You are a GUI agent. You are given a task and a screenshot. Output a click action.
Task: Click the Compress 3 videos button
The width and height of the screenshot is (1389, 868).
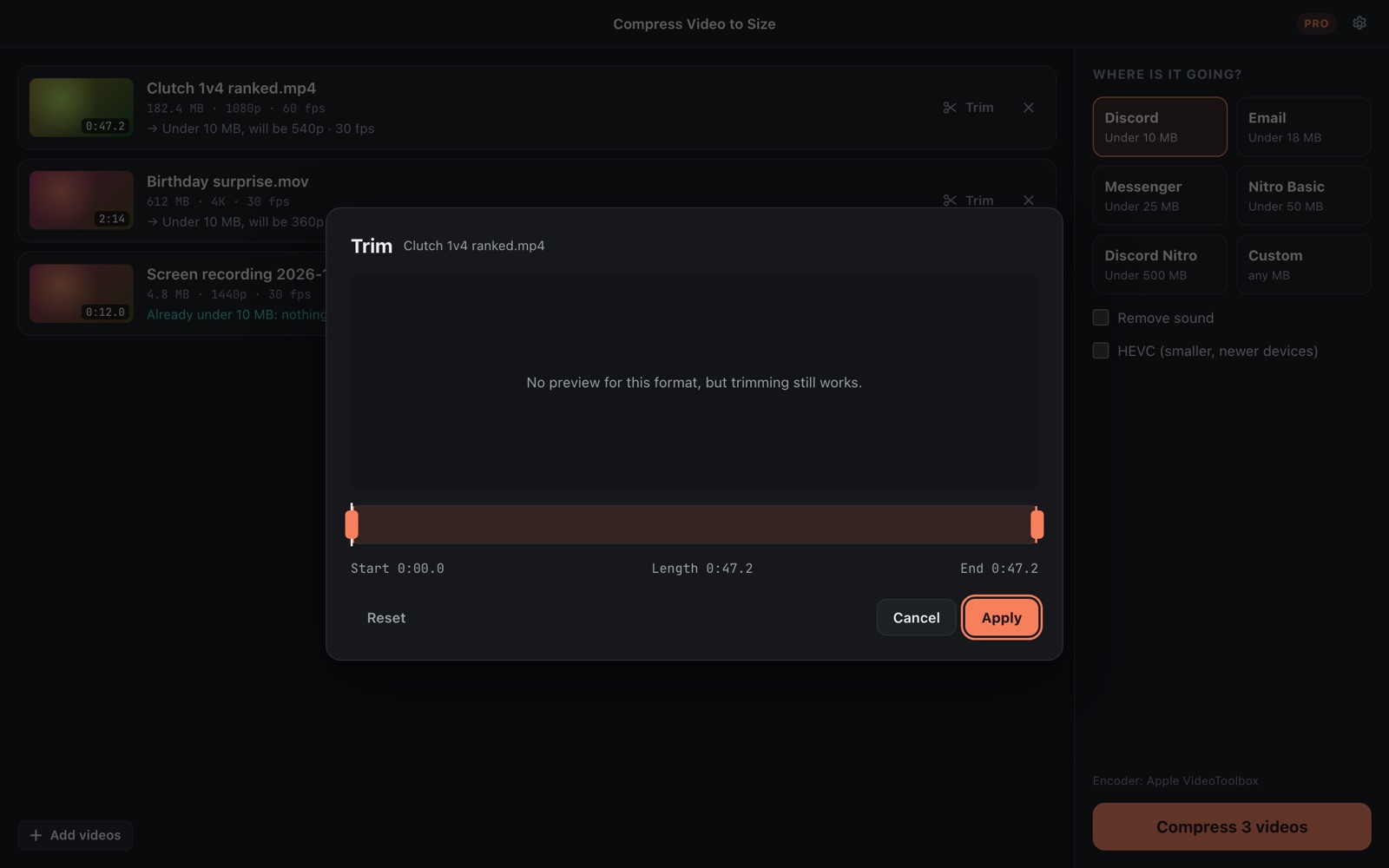(x=1232, y=826)
